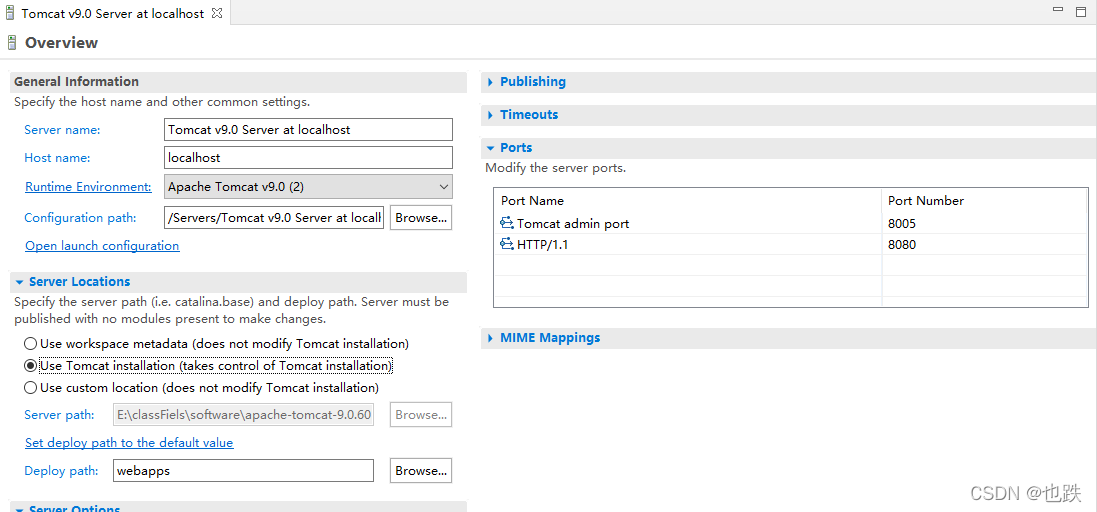The height and width of the screenshot is (512, 1097).
Task: Select Use workspace metadata option
Action: tap(30, 344)
